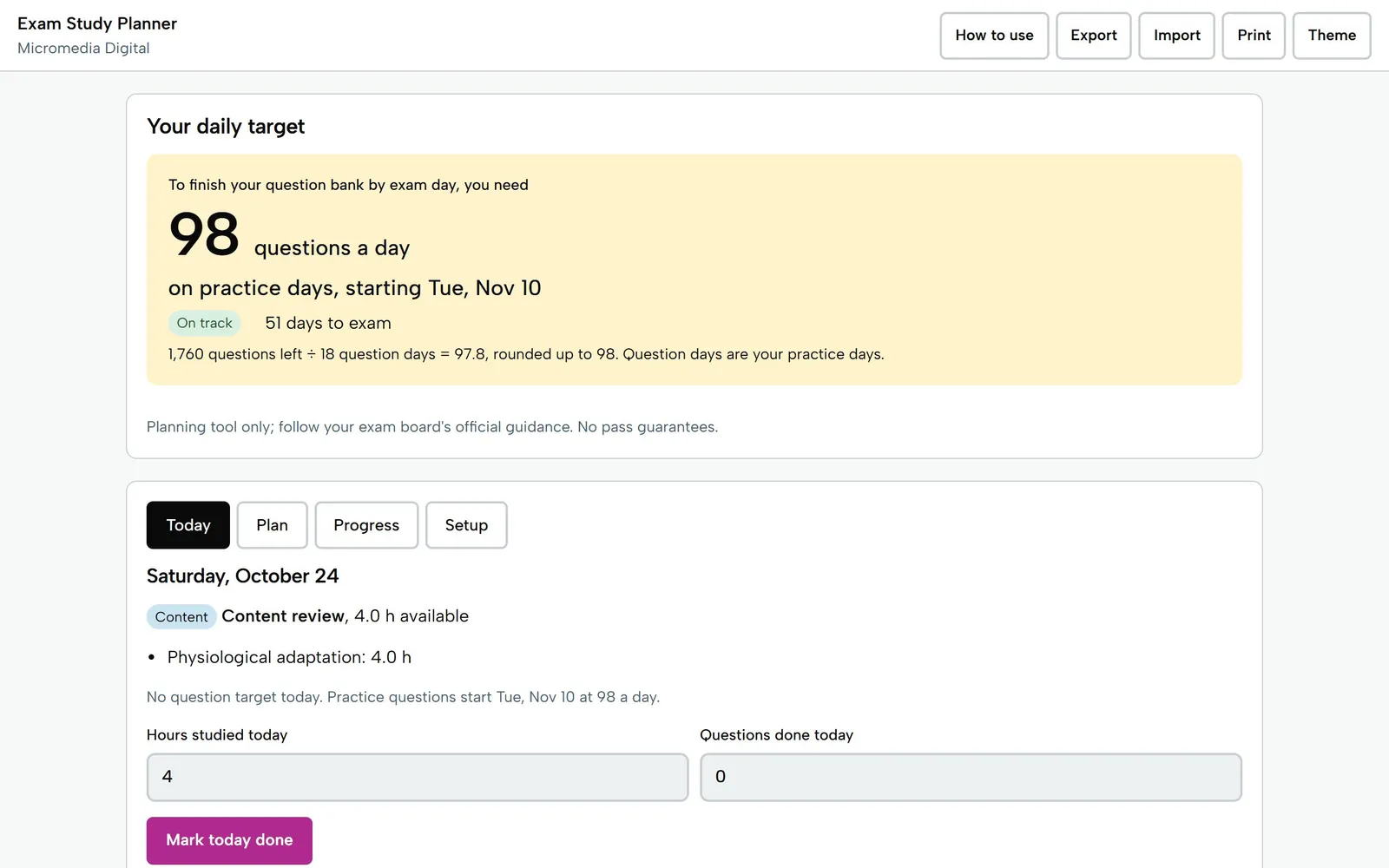Click the Hours studied today field
The width and height of the screenshot is (1389, 868).
click(x=418, y=777)
